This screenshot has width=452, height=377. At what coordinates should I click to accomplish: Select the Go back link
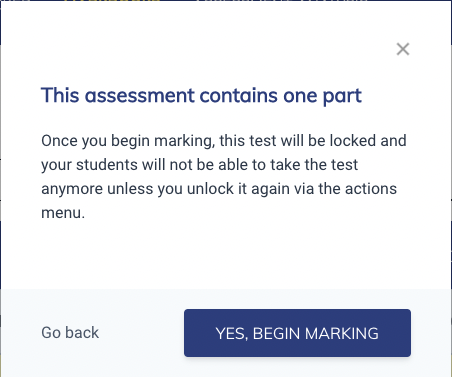(x=70, y=333)
